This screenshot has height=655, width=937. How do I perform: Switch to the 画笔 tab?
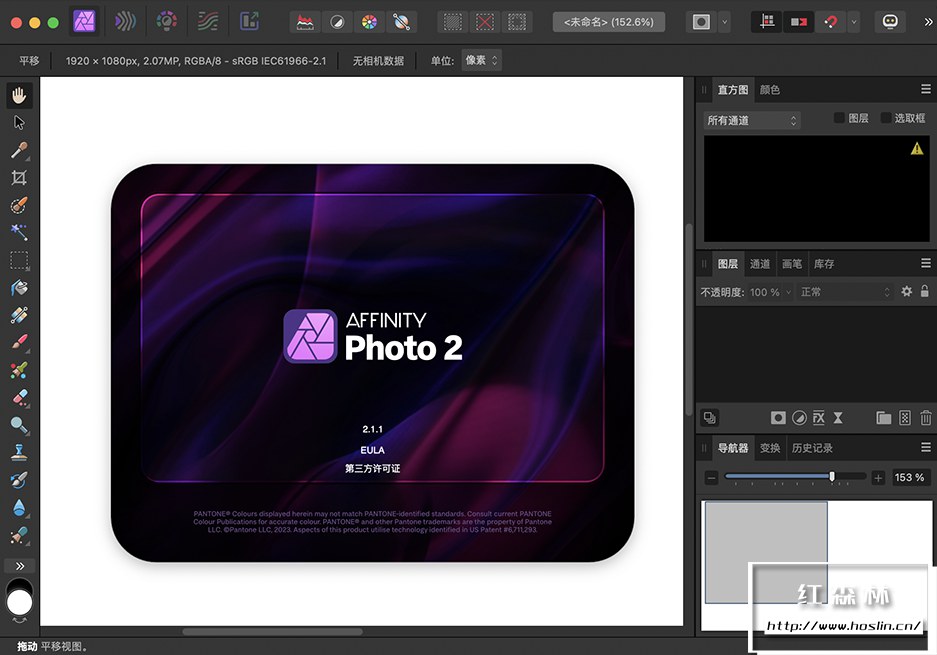[792, 264]
